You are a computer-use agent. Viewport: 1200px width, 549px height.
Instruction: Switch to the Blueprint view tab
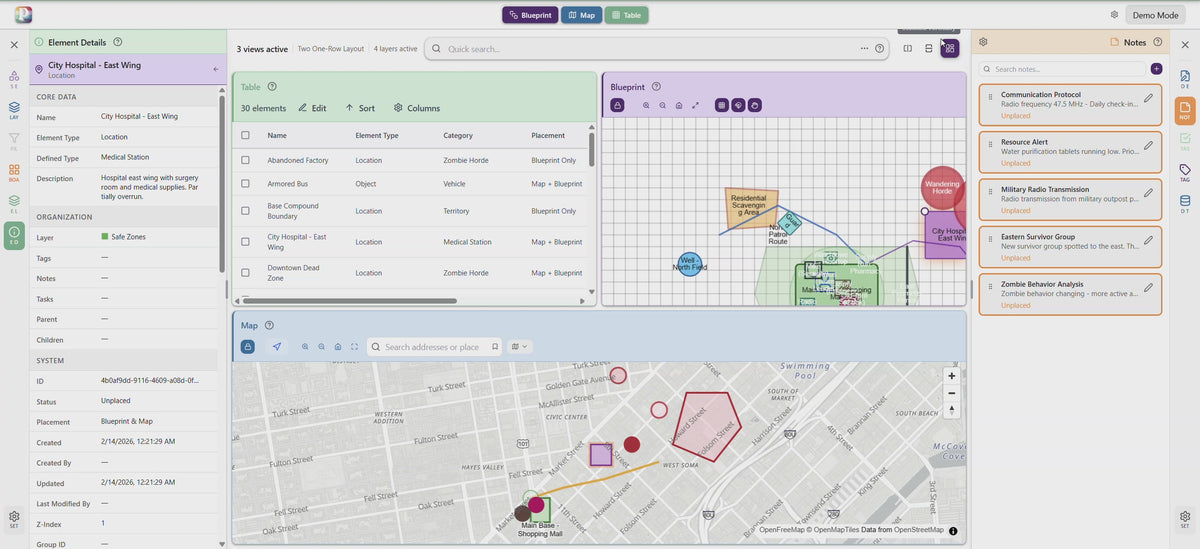[529, 15]
